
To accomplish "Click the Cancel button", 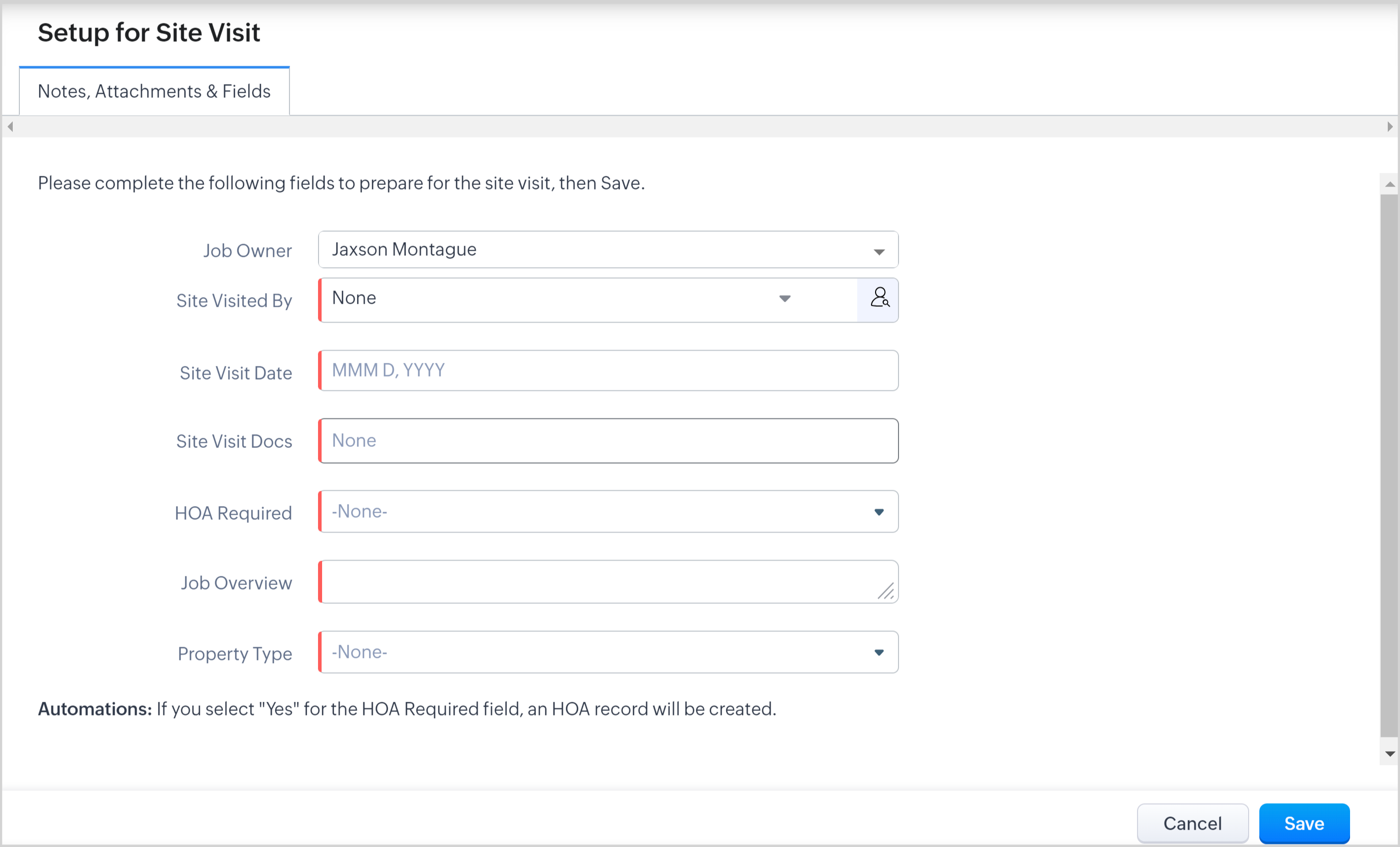I will (x=1192, y=823).
